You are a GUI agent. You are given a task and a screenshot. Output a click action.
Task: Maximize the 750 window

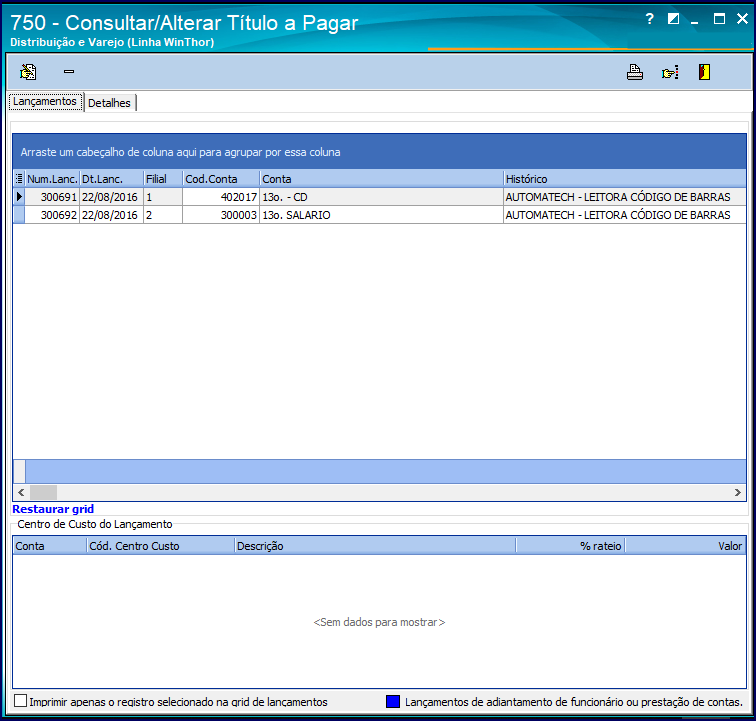pyautogui.click(x=719, y=19)
